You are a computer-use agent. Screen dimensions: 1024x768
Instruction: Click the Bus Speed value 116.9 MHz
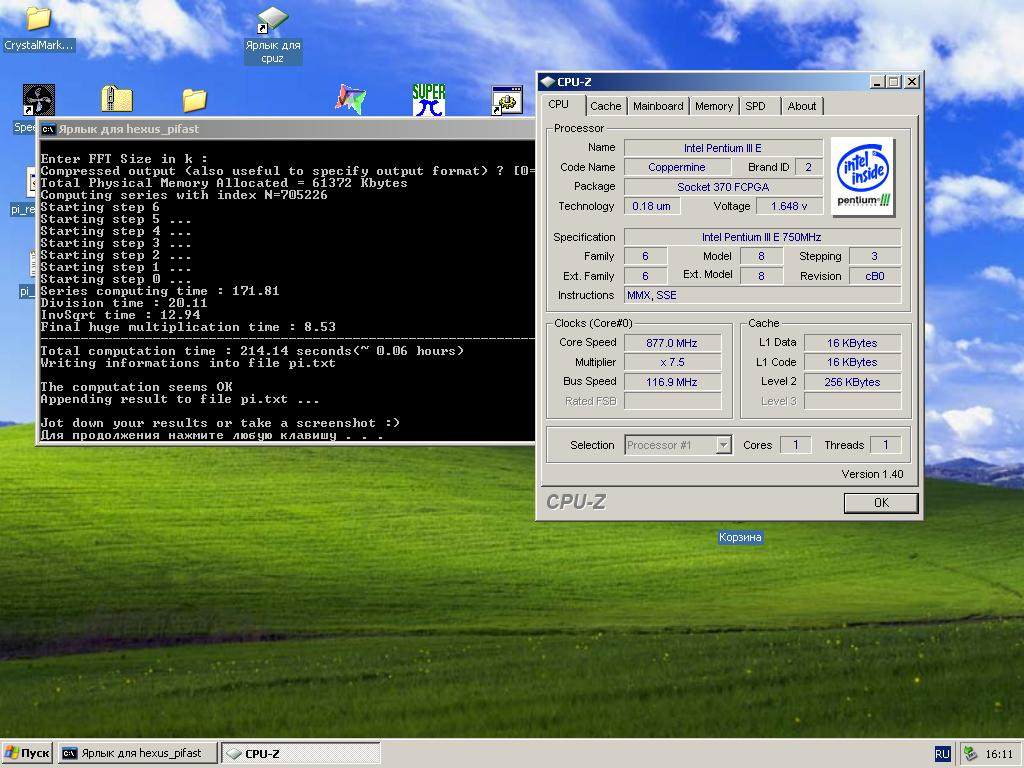[x=672, y=382]
